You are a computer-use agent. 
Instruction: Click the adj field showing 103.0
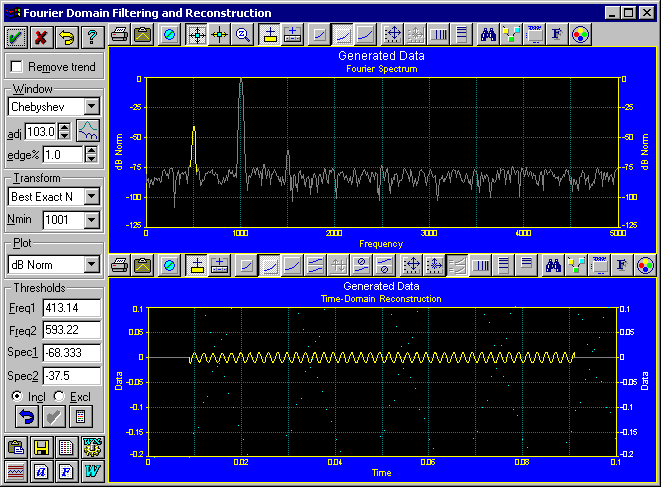click(41, 132)
